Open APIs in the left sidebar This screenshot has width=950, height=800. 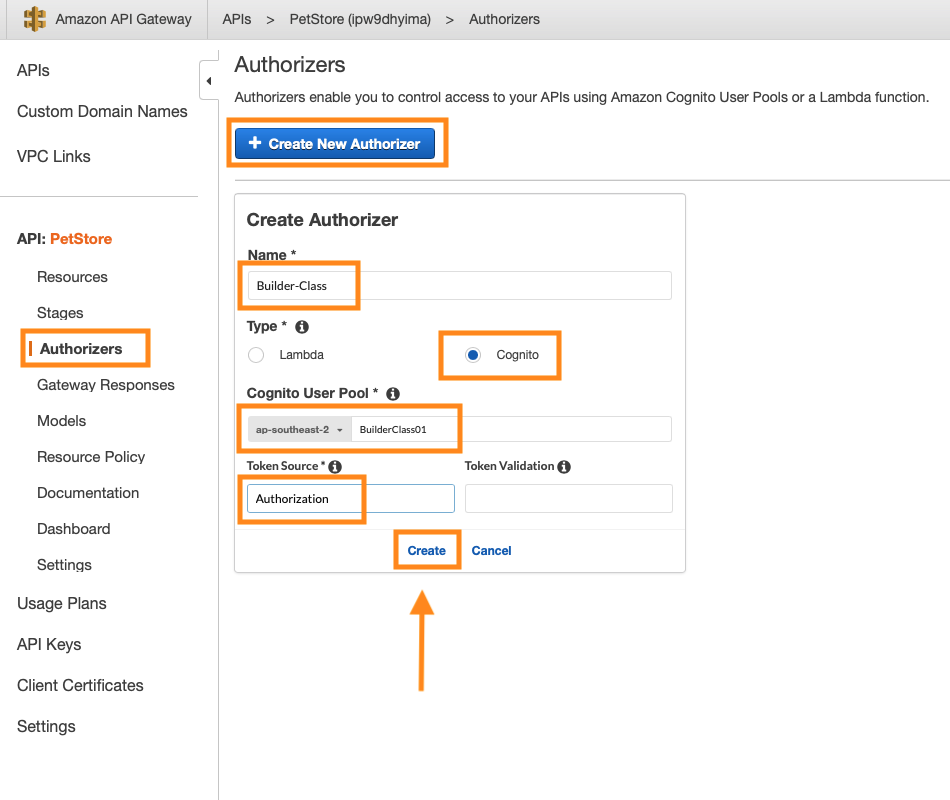33,71
